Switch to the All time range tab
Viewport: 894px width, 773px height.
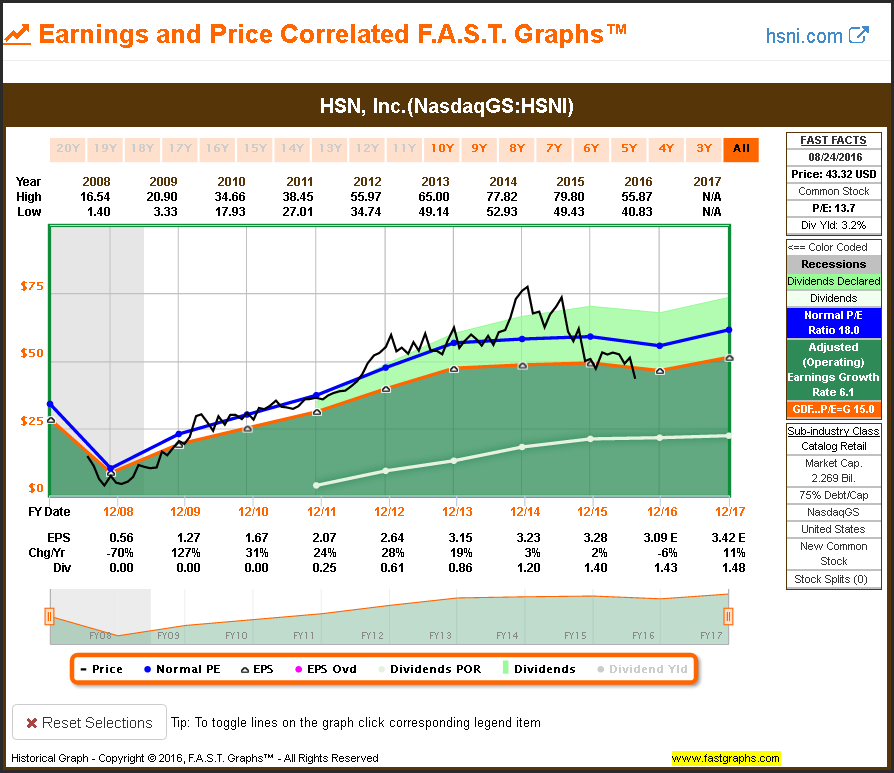[741, 149]
